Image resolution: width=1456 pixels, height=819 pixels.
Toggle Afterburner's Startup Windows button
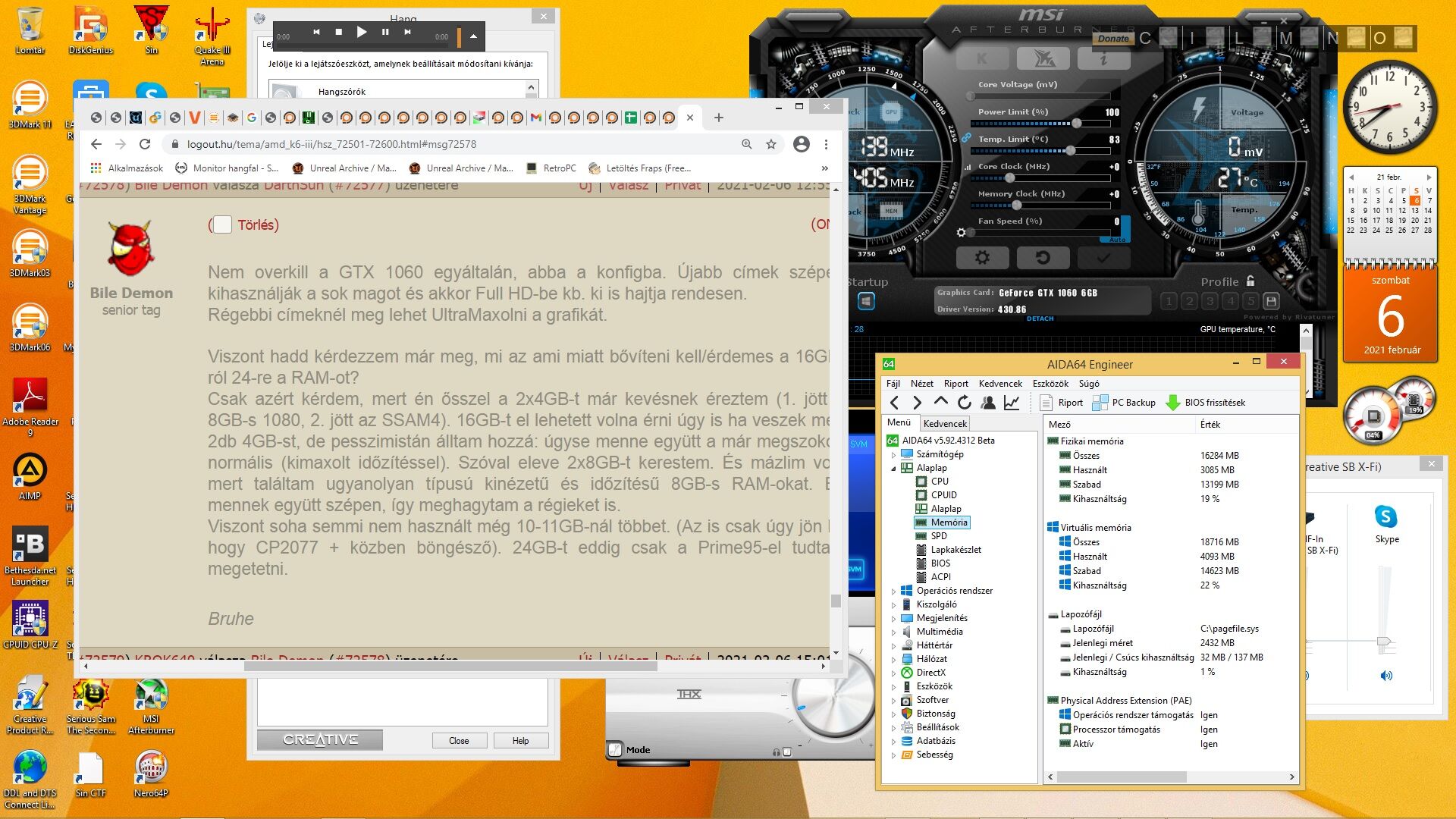[866, 301]
